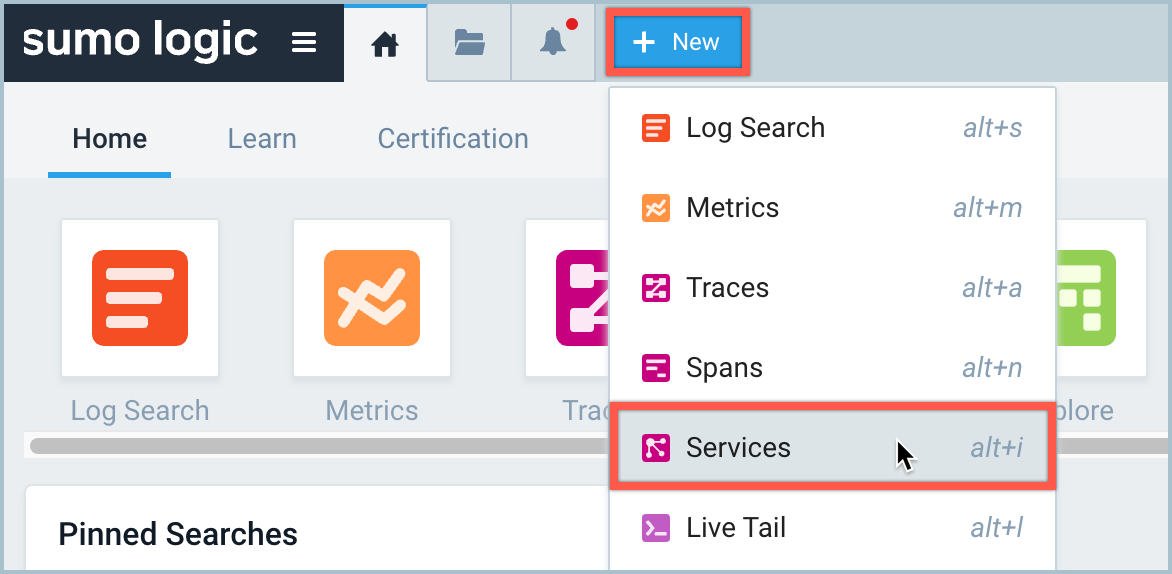Open the folder library icon tab
This screenshot has width=1172, height=574.
(469, 42)
